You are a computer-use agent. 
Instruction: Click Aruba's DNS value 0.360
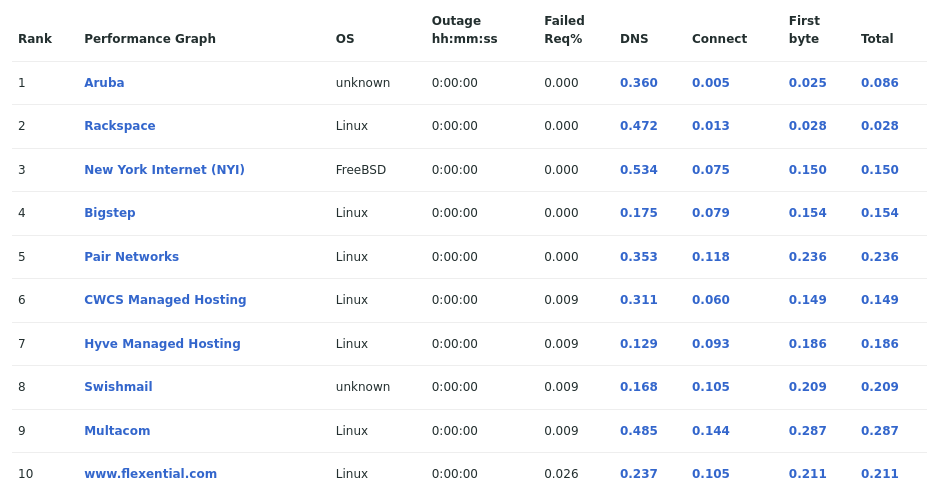[x=638, y=83]
